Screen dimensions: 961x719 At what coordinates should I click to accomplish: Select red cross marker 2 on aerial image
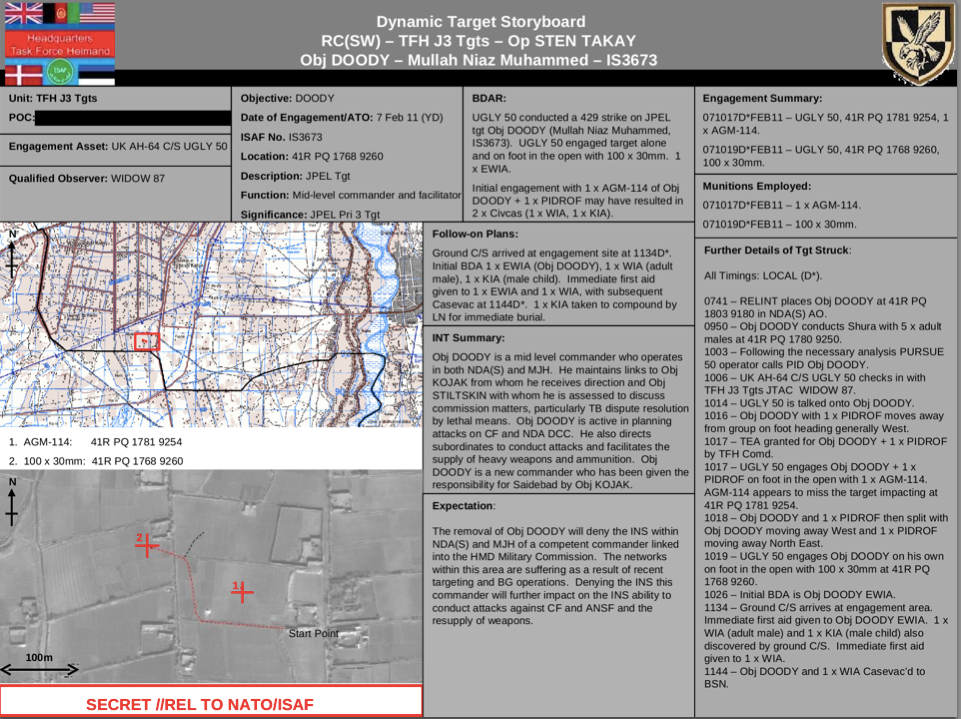pos(148,545)
